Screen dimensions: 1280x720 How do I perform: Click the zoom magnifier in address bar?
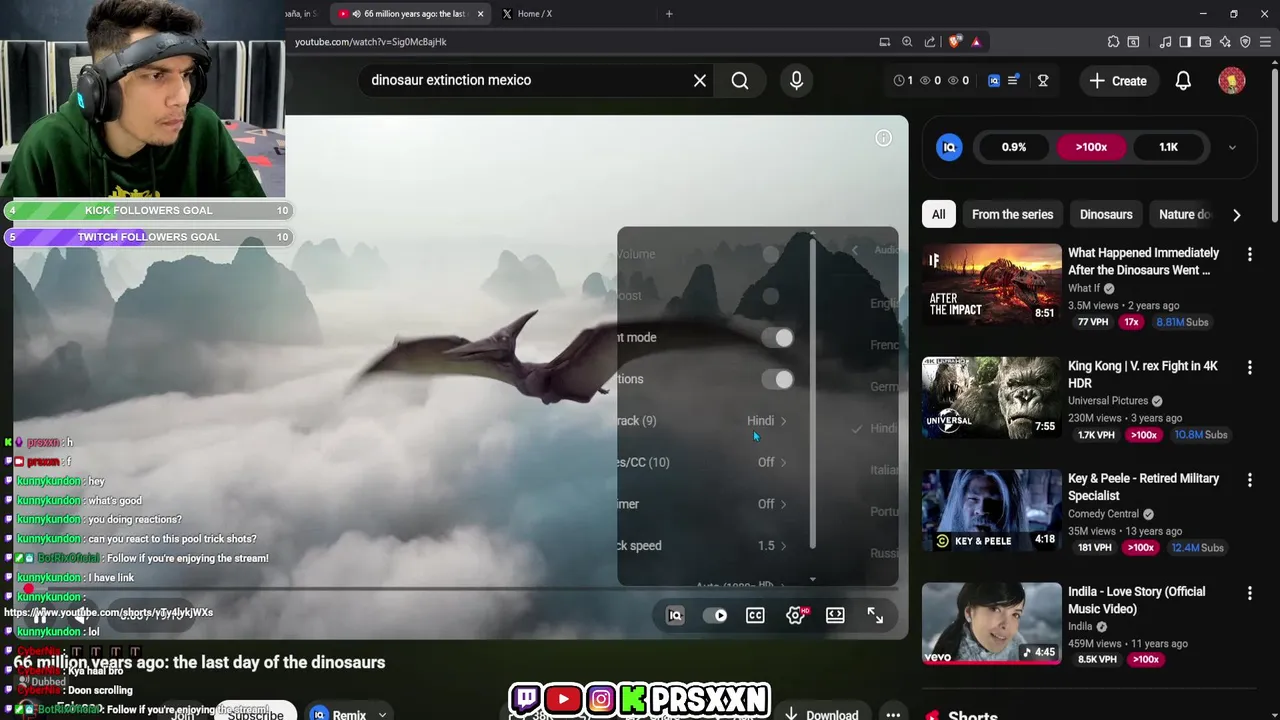[907, 42]
